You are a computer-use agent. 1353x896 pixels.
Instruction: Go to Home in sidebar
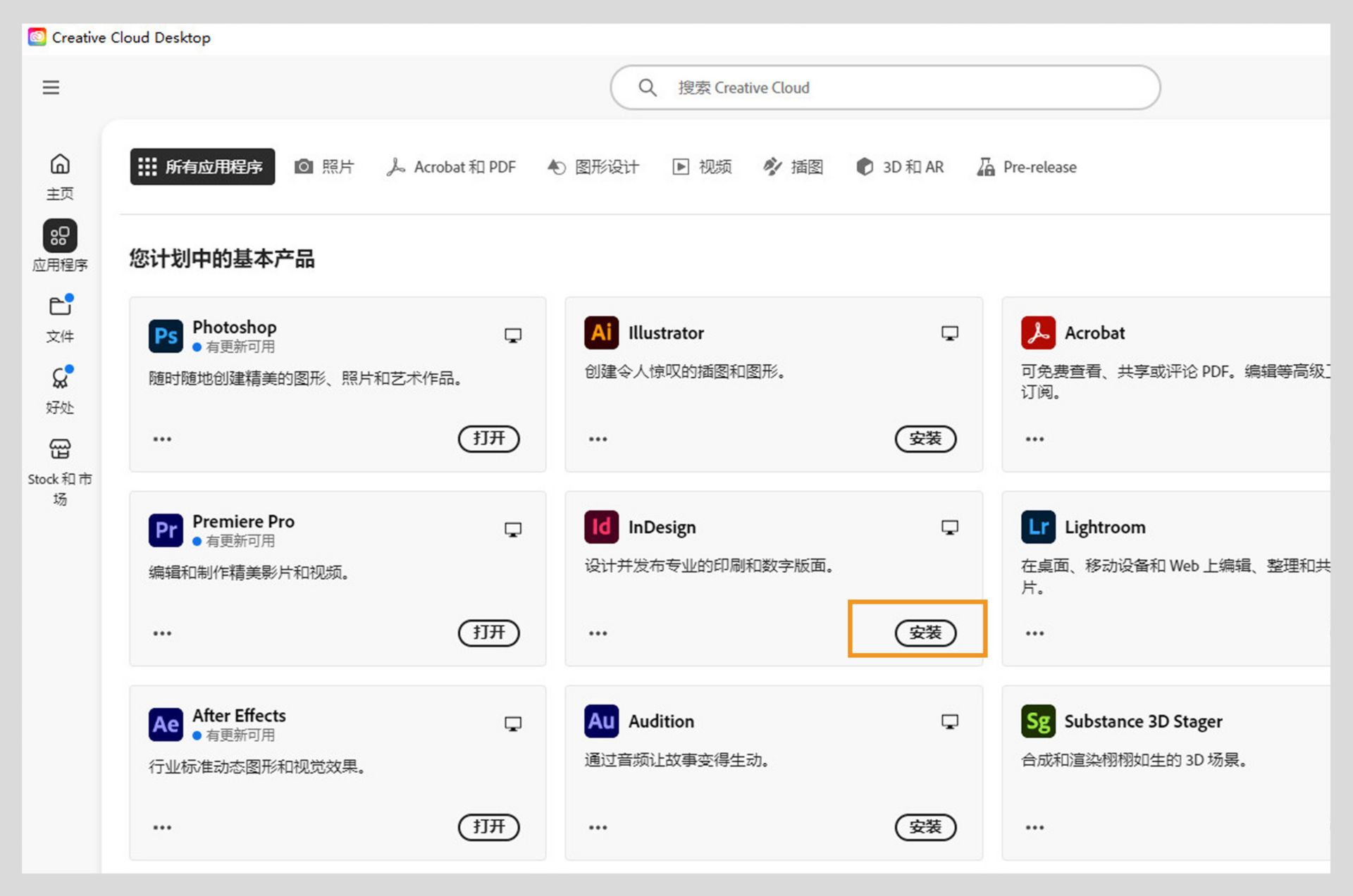pos(60,164)
